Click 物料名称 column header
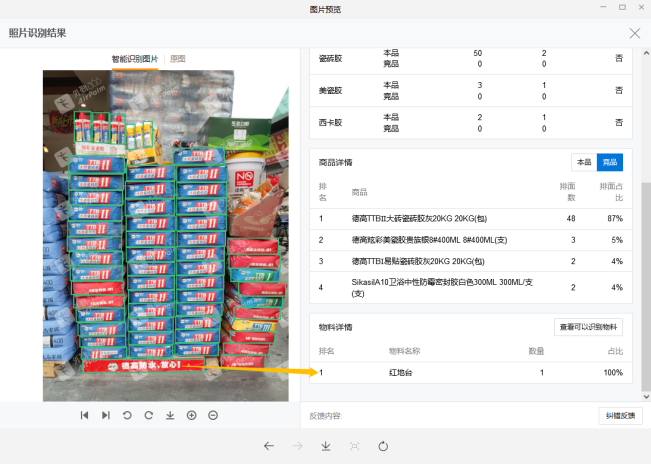This screenshot has height=465, width=651. [404, 351]
